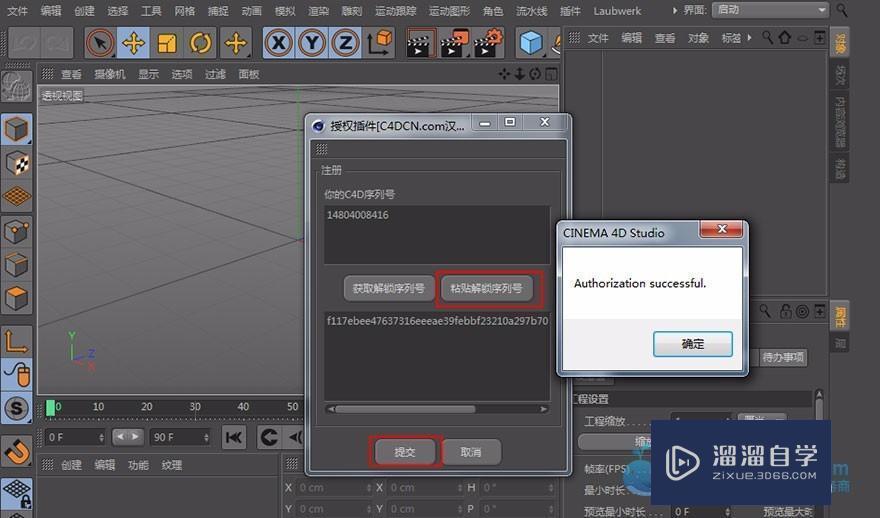Click the Object Manager home icon
Screen dimensions: 880x518
(785, 38)
